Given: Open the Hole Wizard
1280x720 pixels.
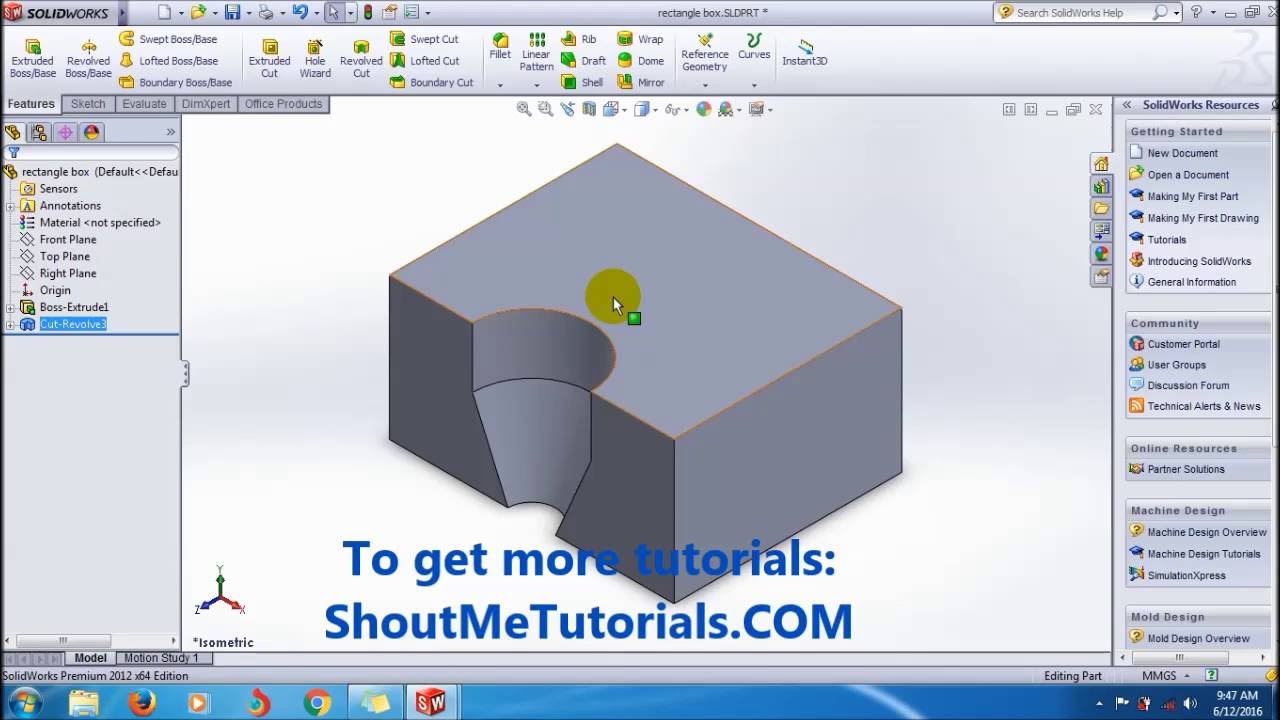Looking at the screenshot, I should [x=315, y=59].
